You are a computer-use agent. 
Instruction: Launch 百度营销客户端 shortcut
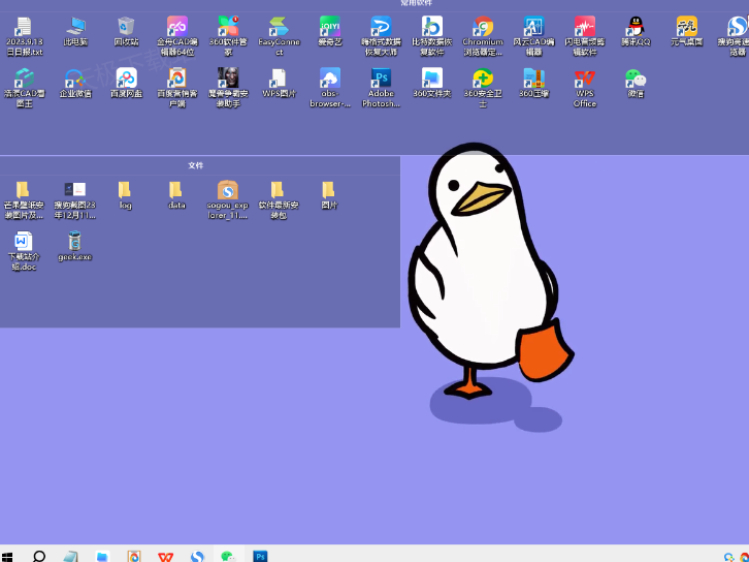point(177,88)
